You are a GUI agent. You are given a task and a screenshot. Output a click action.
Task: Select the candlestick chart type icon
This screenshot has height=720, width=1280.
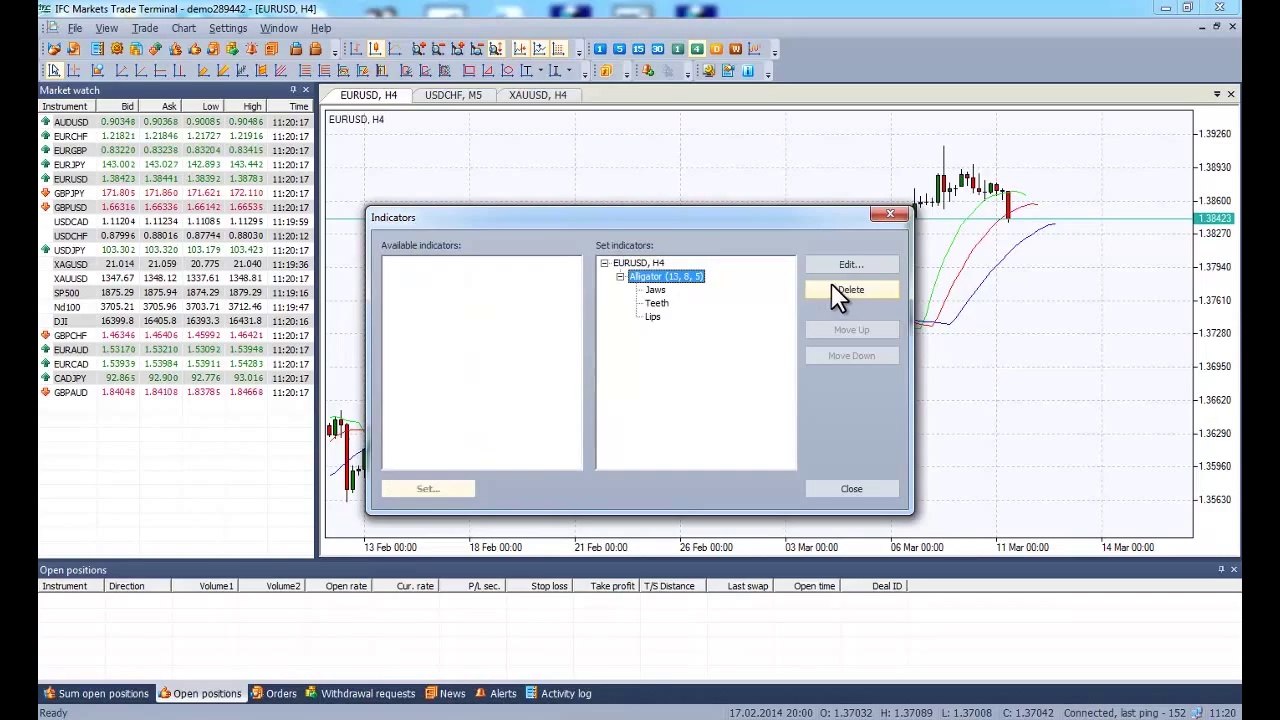[376, 49]
